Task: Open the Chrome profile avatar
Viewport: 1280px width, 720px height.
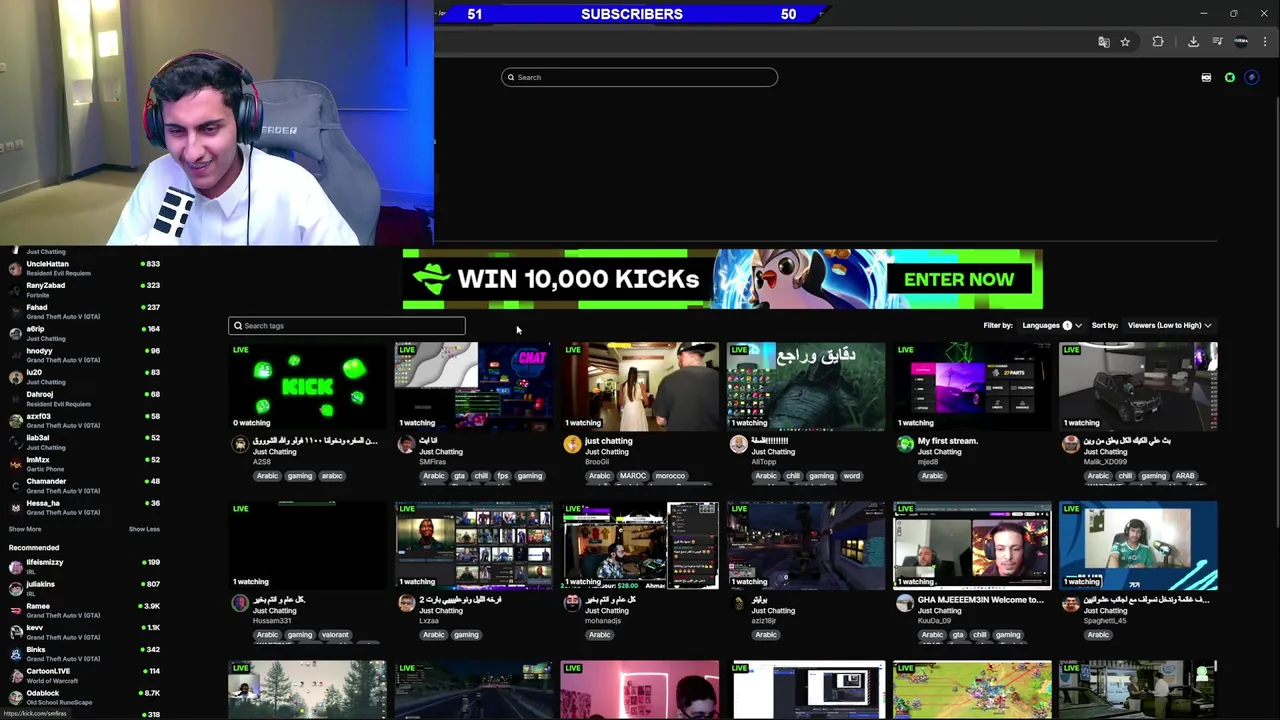Action: 1241,42
